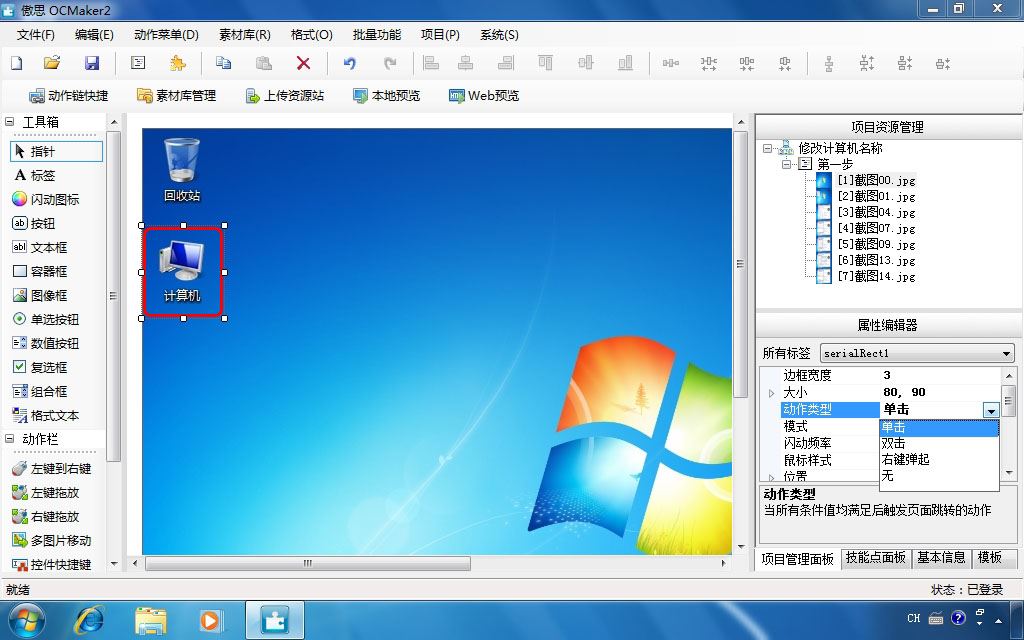Open the 批量功能 menu
The width and height of the screenshot is (1024, 640).
pos(377,35)
